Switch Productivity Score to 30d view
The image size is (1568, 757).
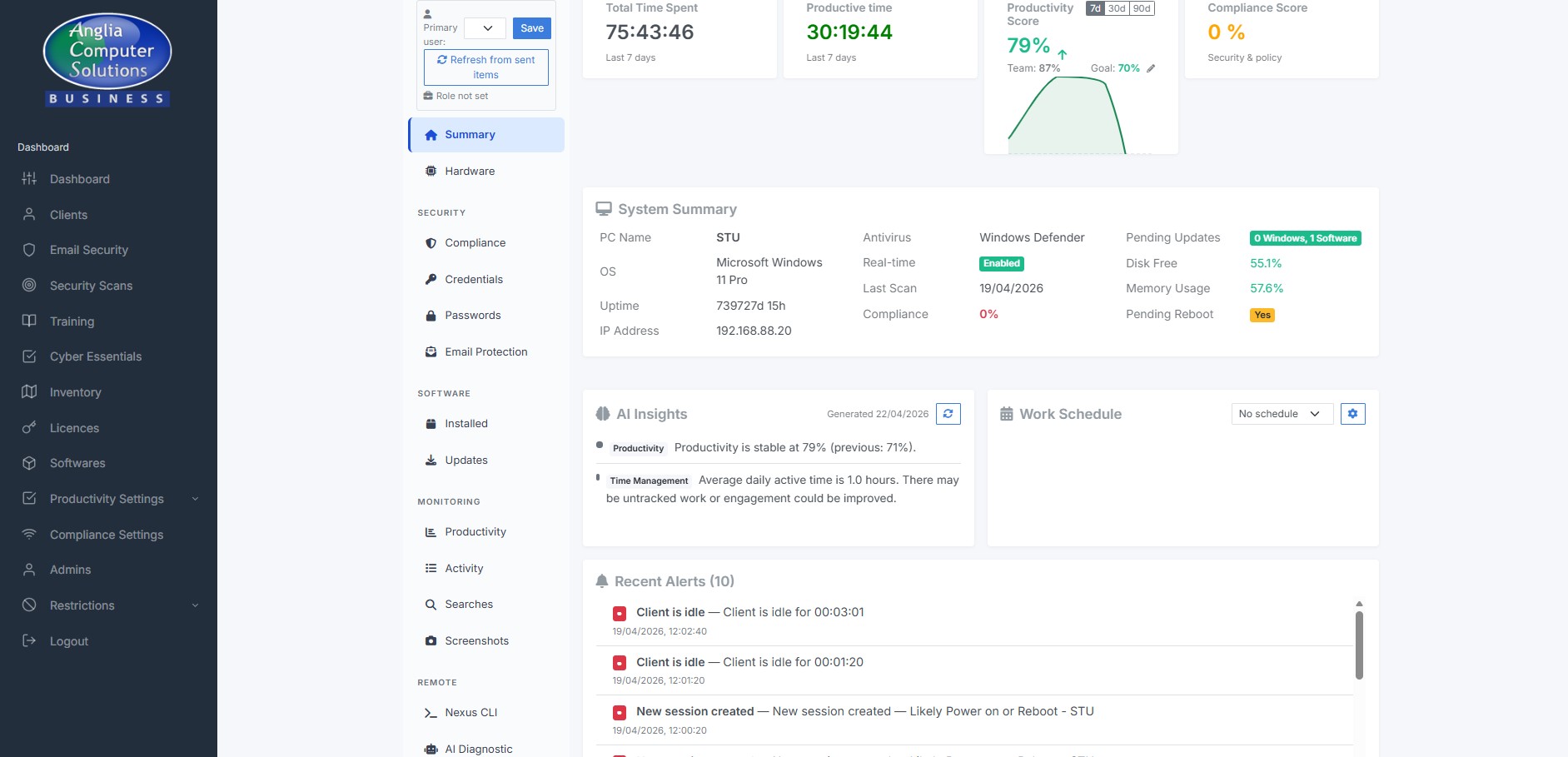[x=1115, y=8]
